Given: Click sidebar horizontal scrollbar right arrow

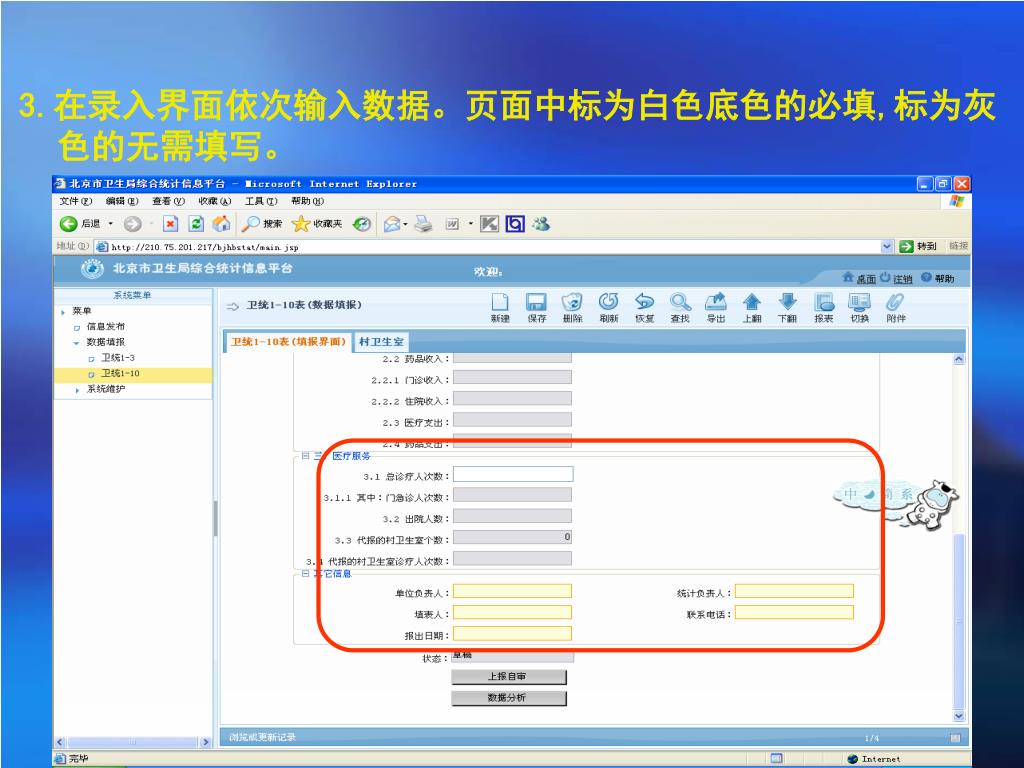Looking at the screenshot, I should point(206,743).
